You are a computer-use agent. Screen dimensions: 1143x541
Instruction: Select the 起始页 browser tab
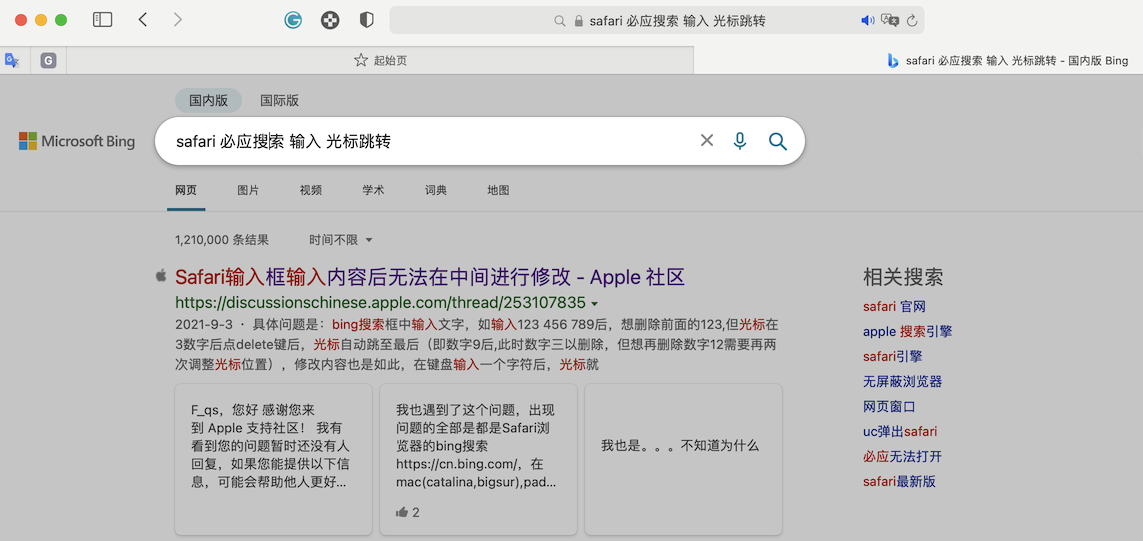pos(380,60)
